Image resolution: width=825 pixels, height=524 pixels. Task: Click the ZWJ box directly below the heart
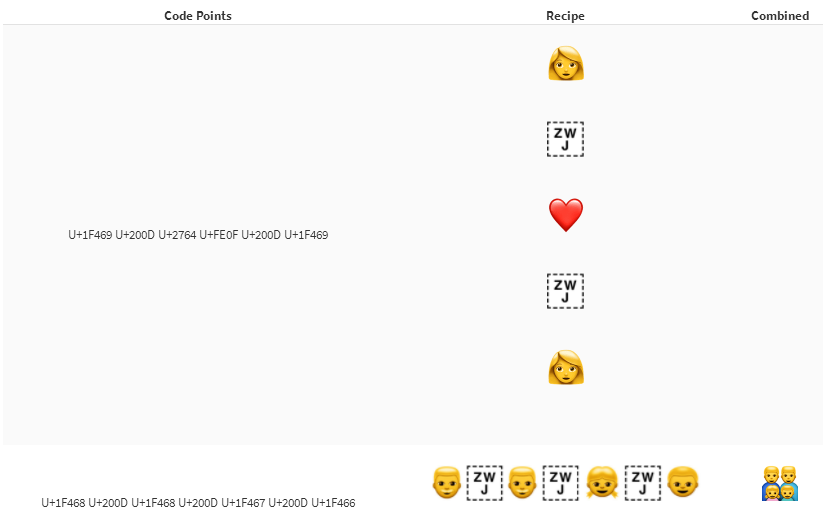(565, 291)
